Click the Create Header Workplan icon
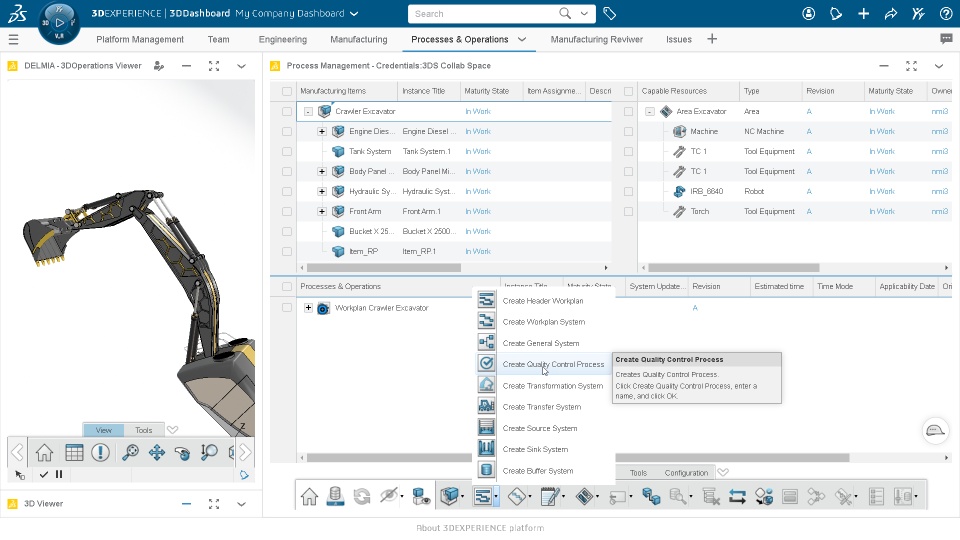This screenshot has width=960, height=540. point(486,300)
